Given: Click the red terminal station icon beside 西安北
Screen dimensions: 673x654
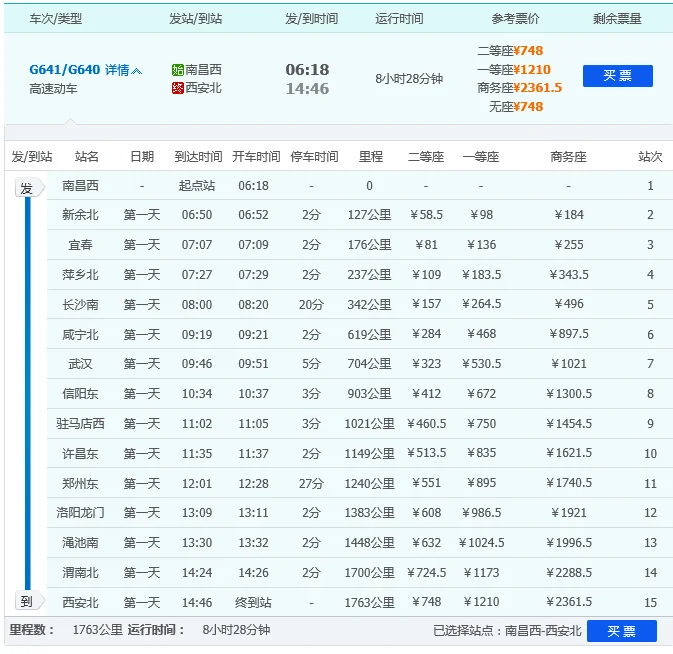Looking at the screenshot, I should 177,88.
